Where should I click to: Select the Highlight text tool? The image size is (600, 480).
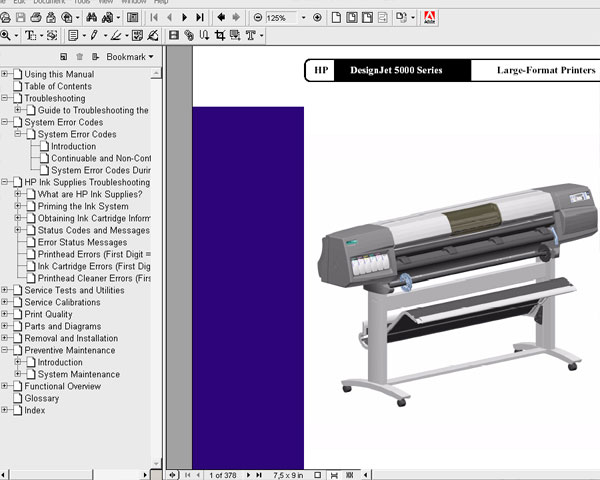point(116,36)
